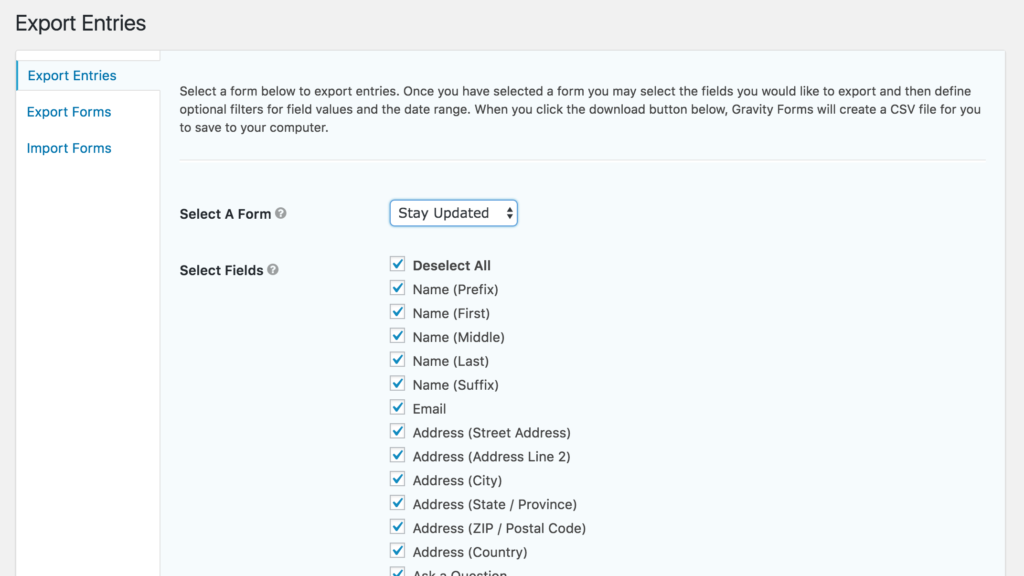Toggle the Deselect All checkbox

tap(398, 265)
